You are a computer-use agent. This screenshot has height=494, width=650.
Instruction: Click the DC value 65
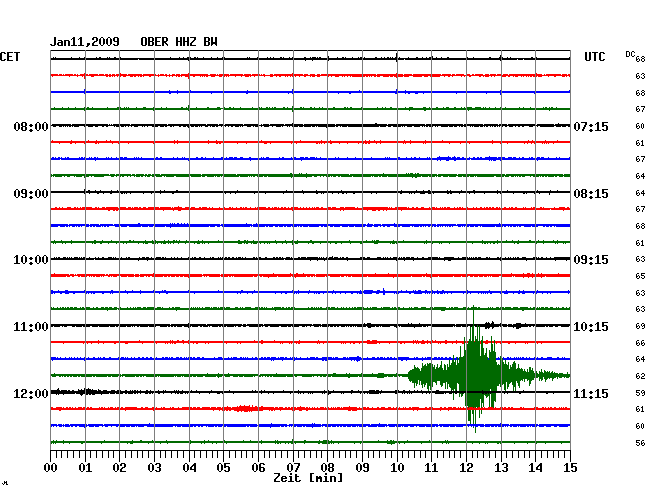tap(640, 276)
